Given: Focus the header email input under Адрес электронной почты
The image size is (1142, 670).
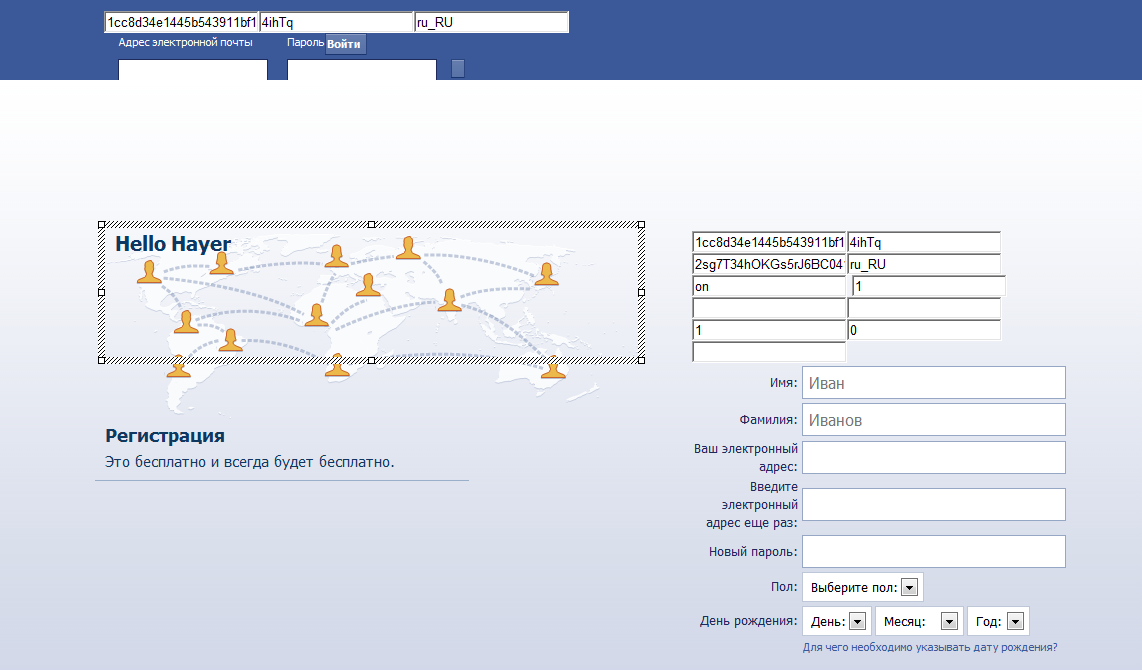Looking at the screenshot, I should (x=193, y=70).
